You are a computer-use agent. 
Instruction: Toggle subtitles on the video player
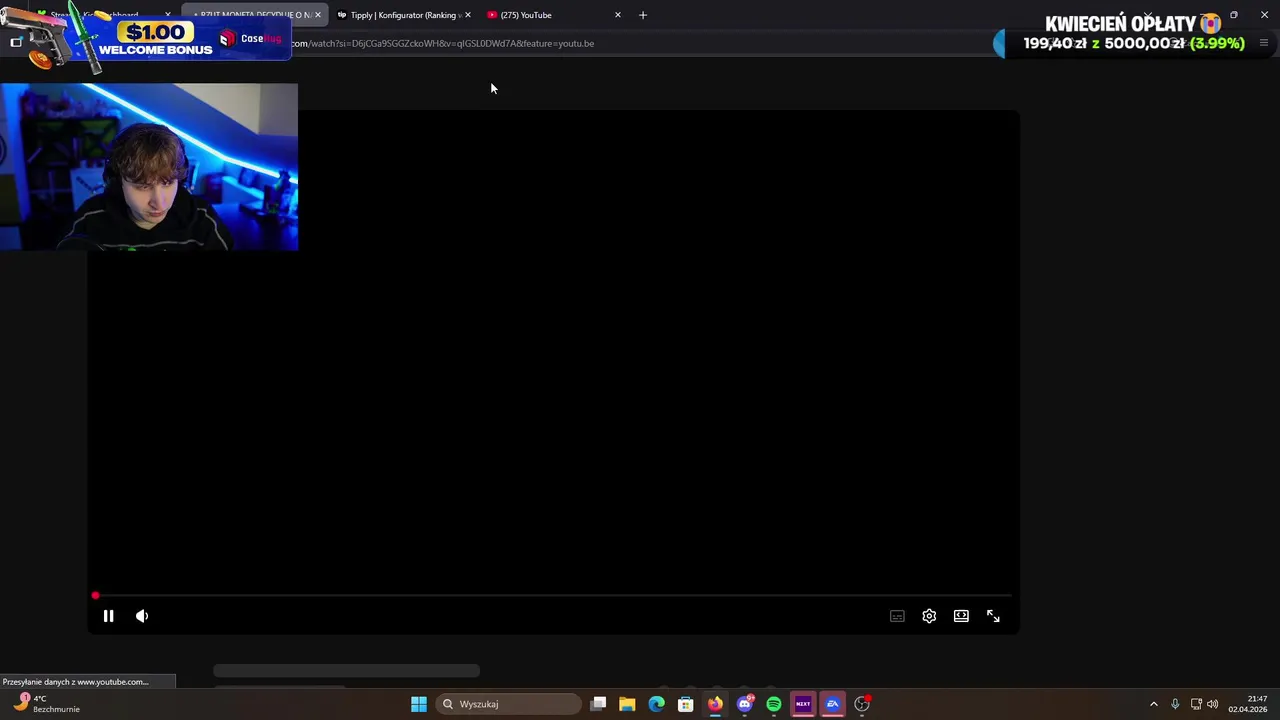pyautogui.click(x=897, y=616)
